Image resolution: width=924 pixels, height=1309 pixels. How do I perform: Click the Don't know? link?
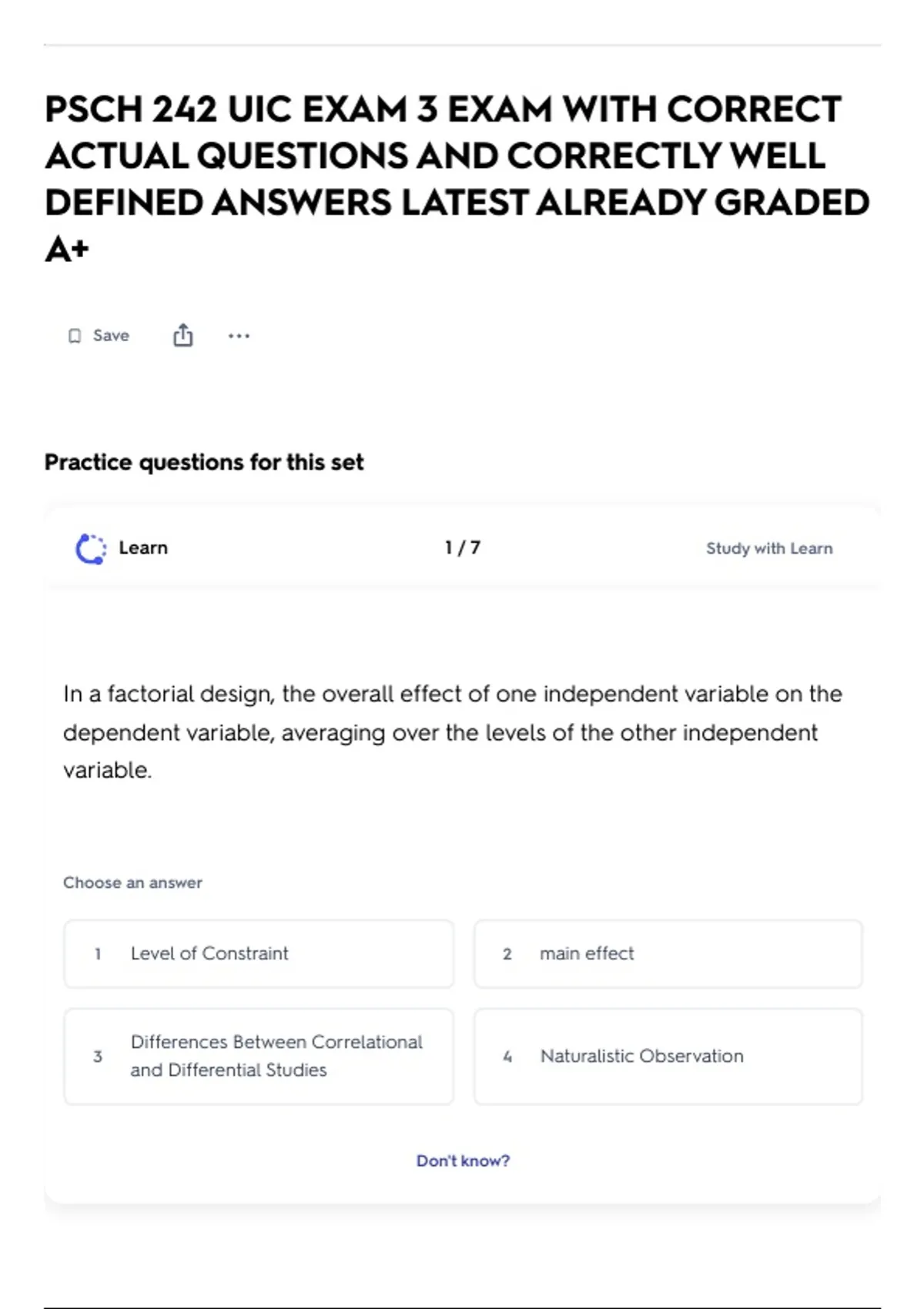[463, 1160]
